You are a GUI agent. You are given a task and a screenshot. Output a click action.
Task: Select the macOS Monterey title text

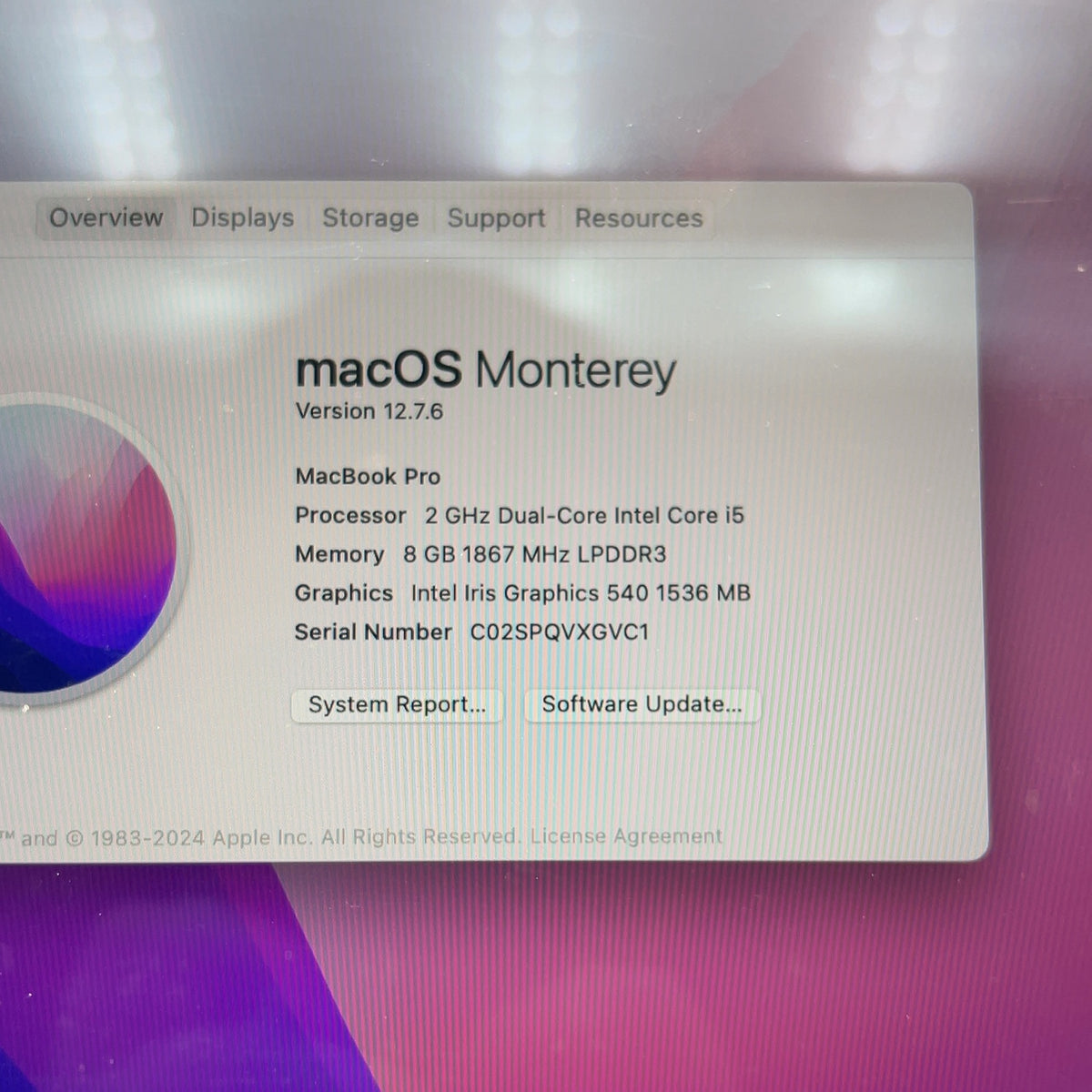pos(486,370)
